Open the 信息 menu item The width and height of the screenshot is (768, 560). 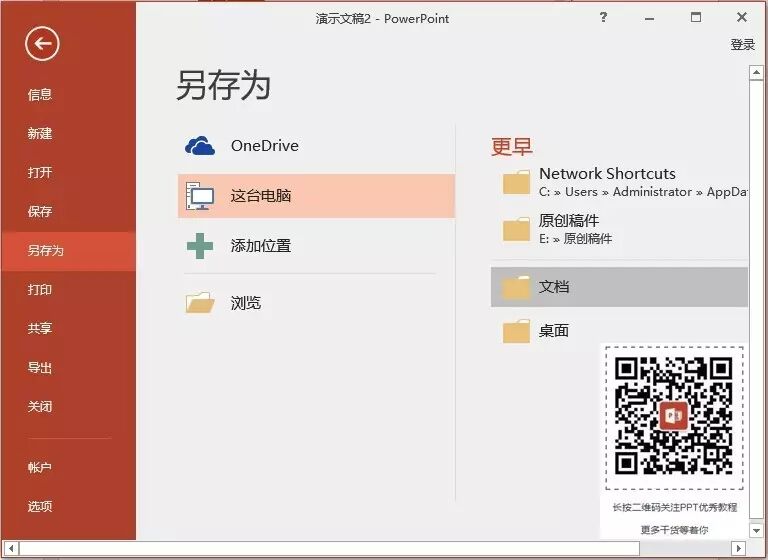[x=40, y=94]
